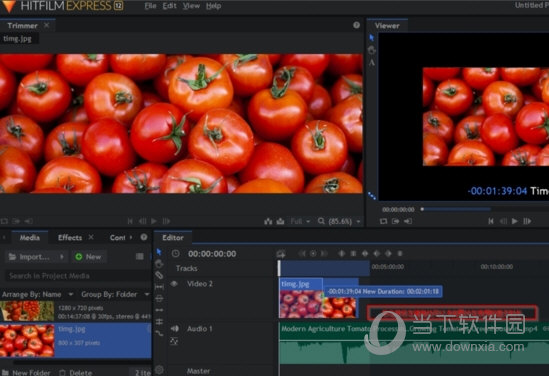Select the timeline slip tool
Image resolution: width=549 pixels, height=376 pixels.
tap(159, 287)
